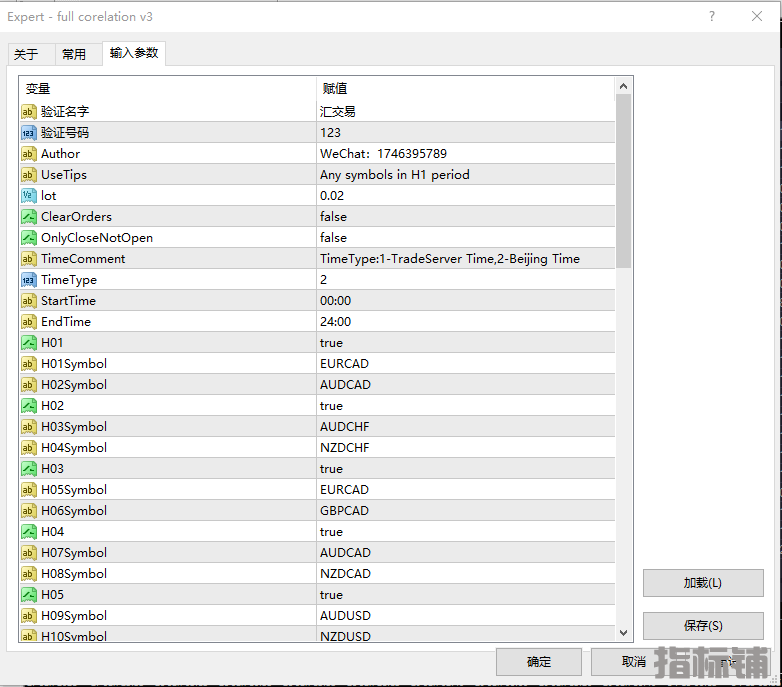Switch to the 关于 tab

click(26, 54)
